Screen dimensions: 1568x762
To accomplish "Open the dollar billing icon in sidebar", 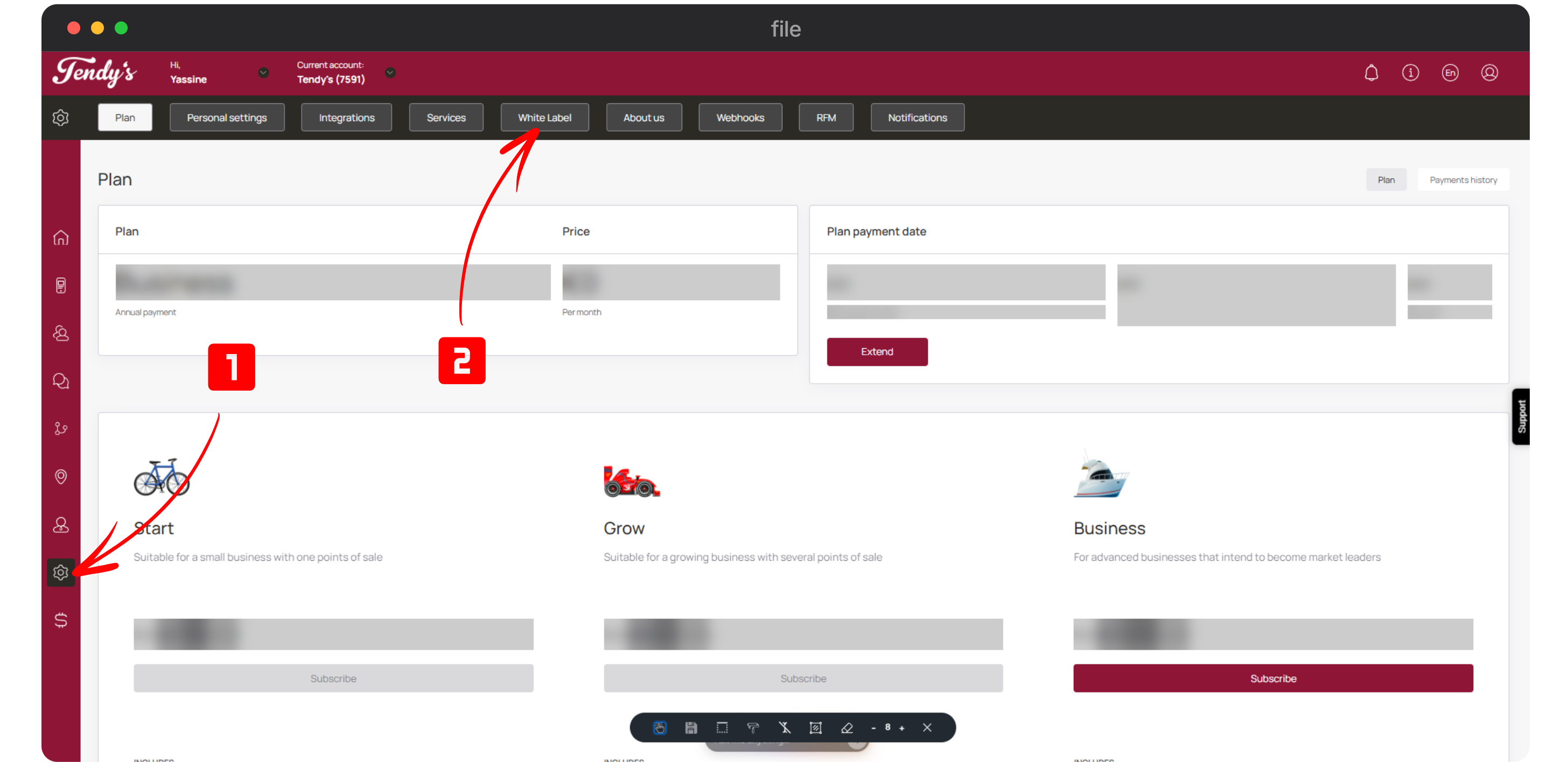I will 61,620.
